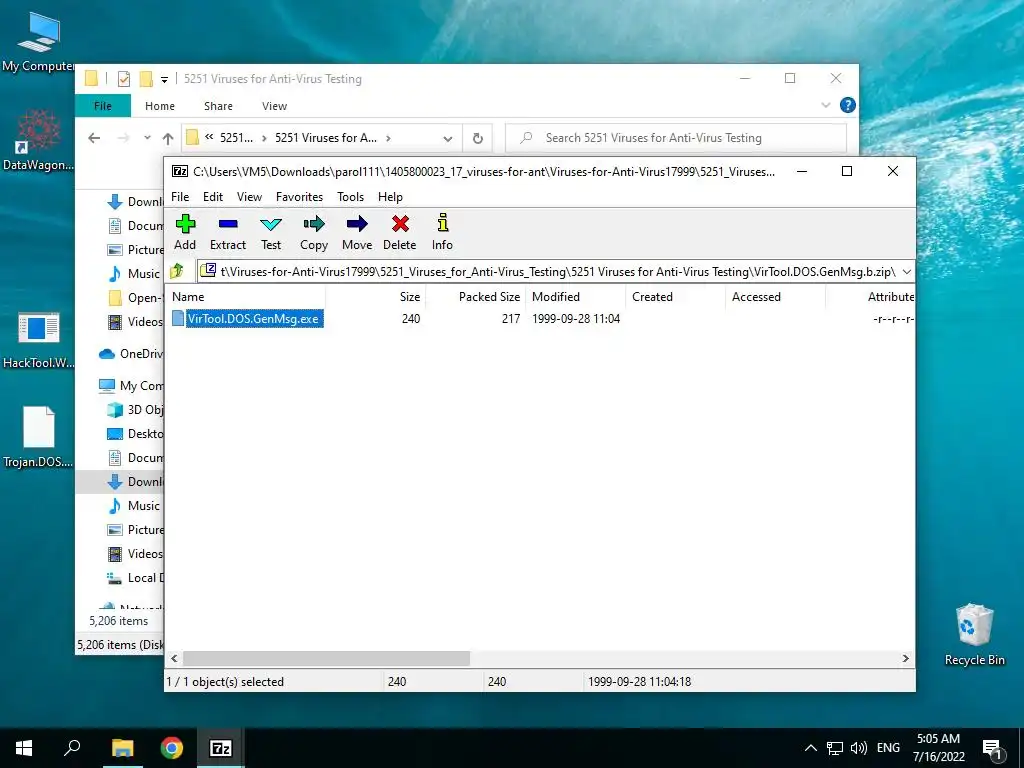The width and height of the screenshot is (1024, 768).
Task: Open the Tools menu
Action: (x=351, y=197)
